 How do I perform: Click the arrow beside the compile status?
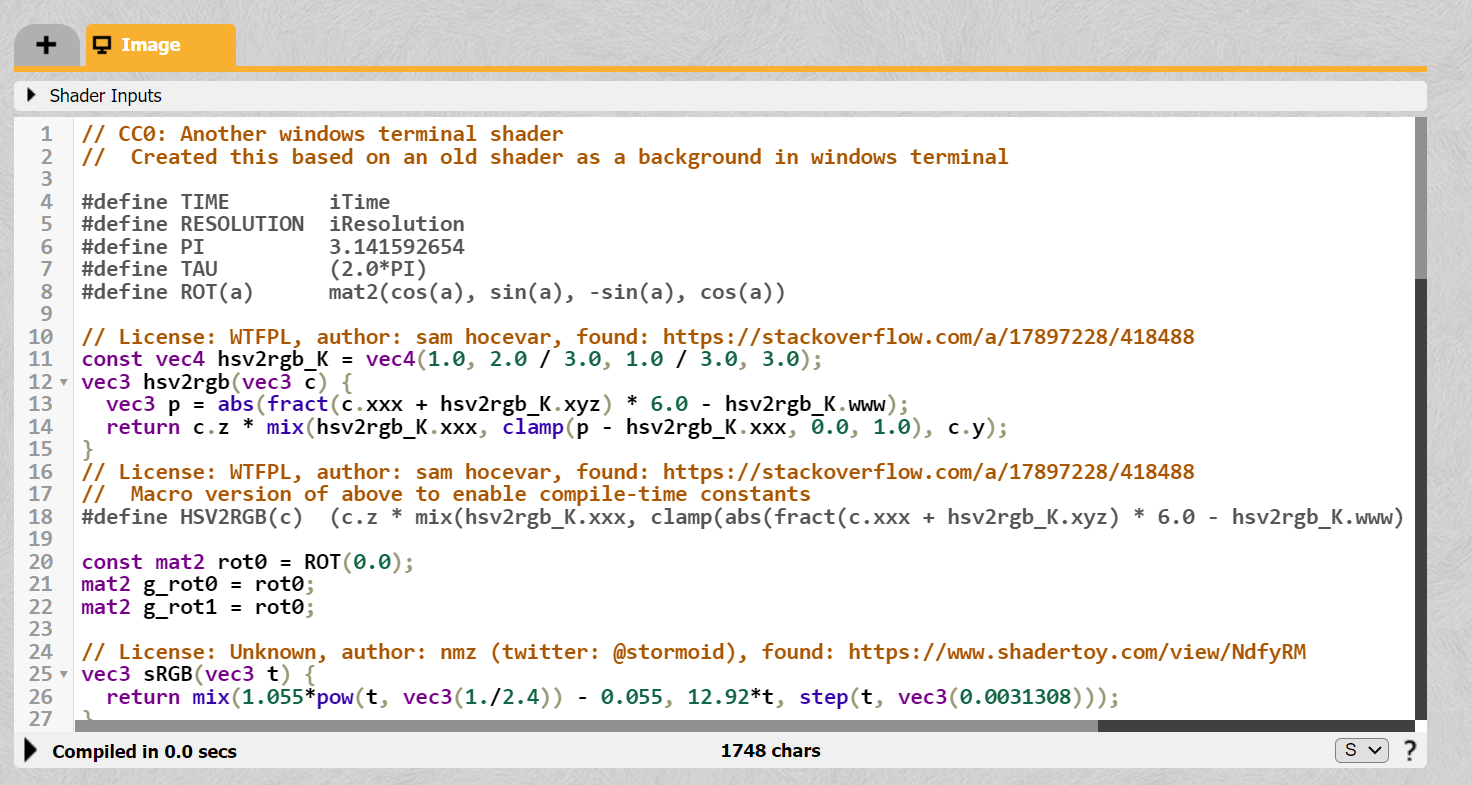click(x=31, y=750)
